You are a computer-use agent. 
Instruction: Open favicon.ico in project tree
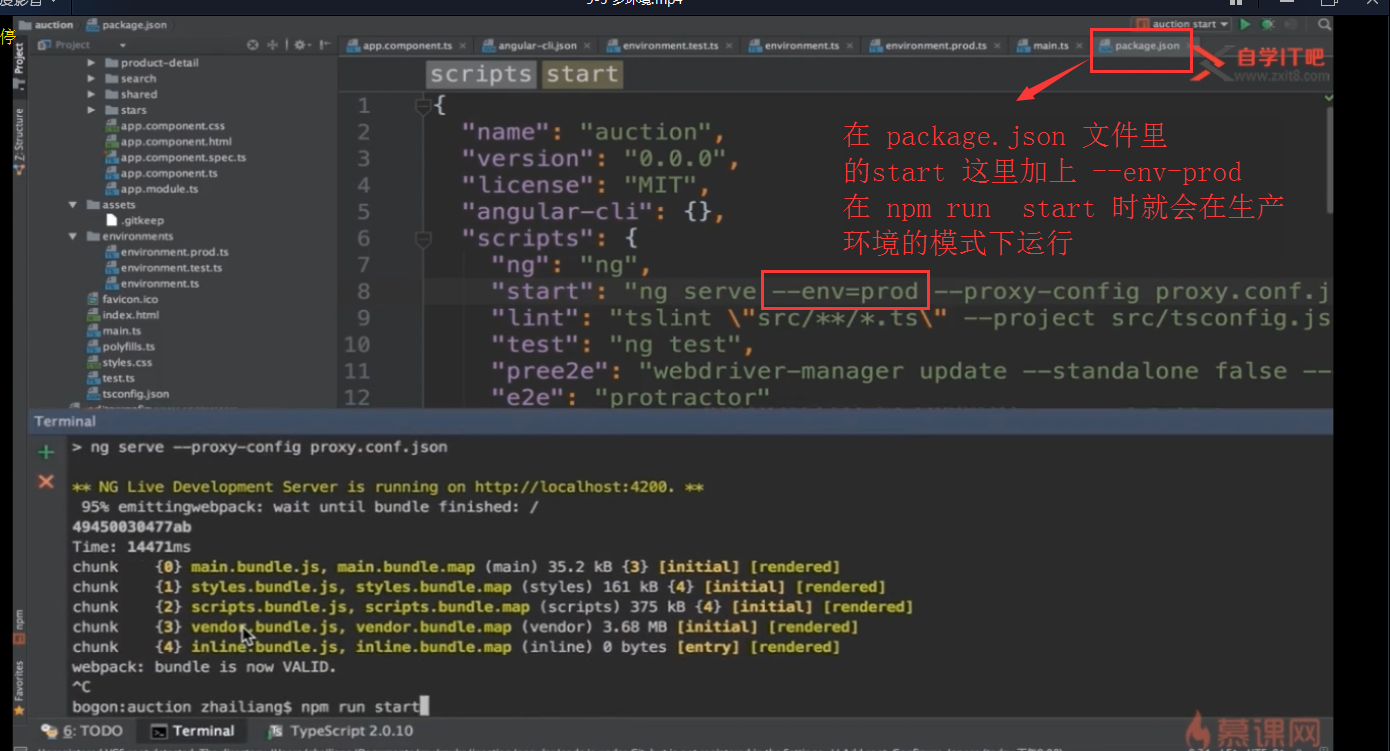[122, 299]
